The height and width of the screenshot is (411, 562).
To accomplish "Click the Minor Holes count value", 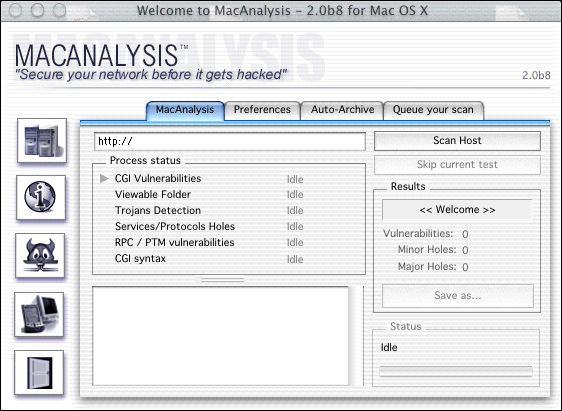I will [465, 250].
